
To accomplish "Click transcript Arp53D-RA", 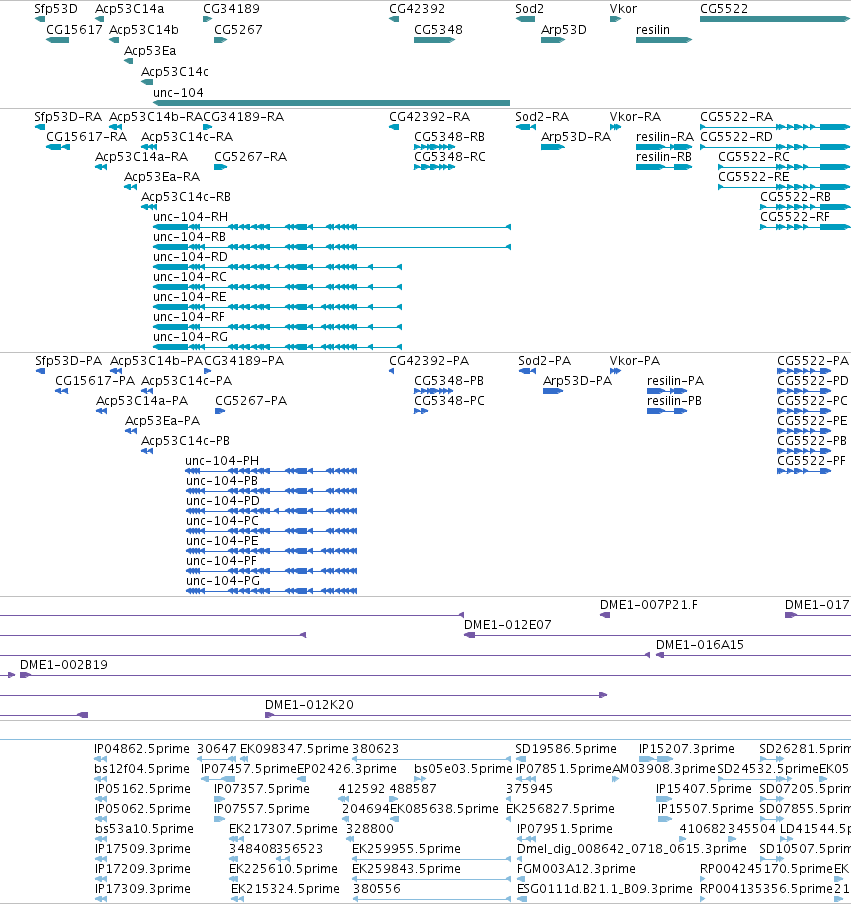I will click(552, 147).
